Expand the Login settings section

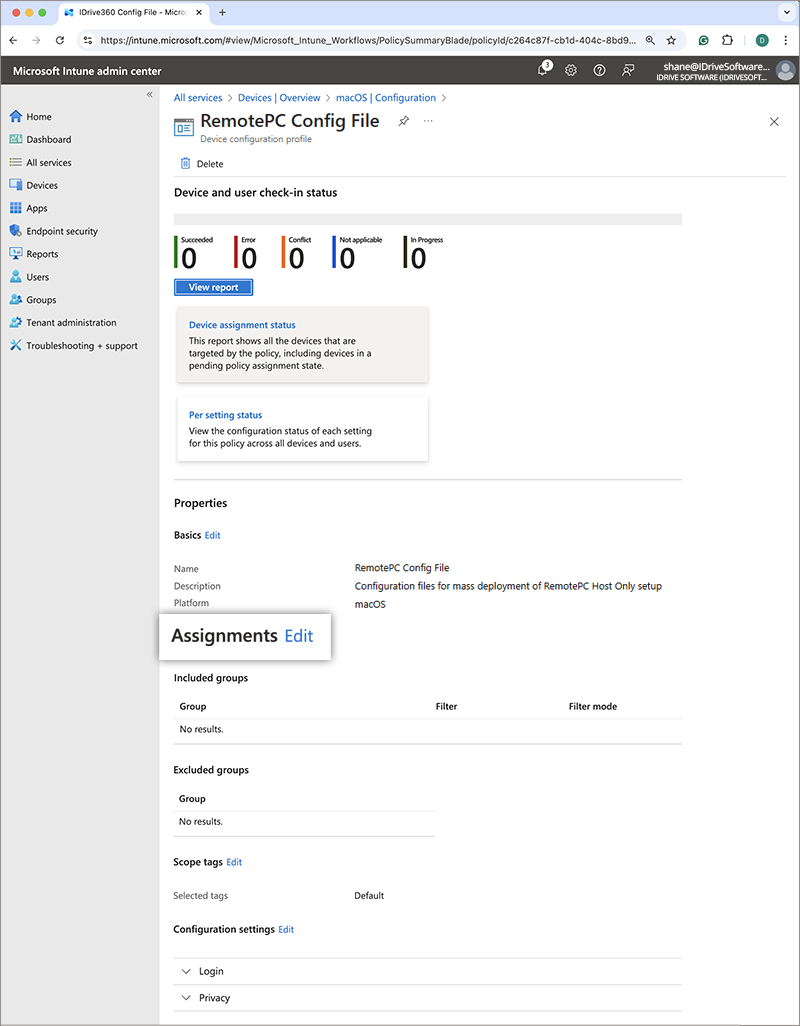pos(186,971)
